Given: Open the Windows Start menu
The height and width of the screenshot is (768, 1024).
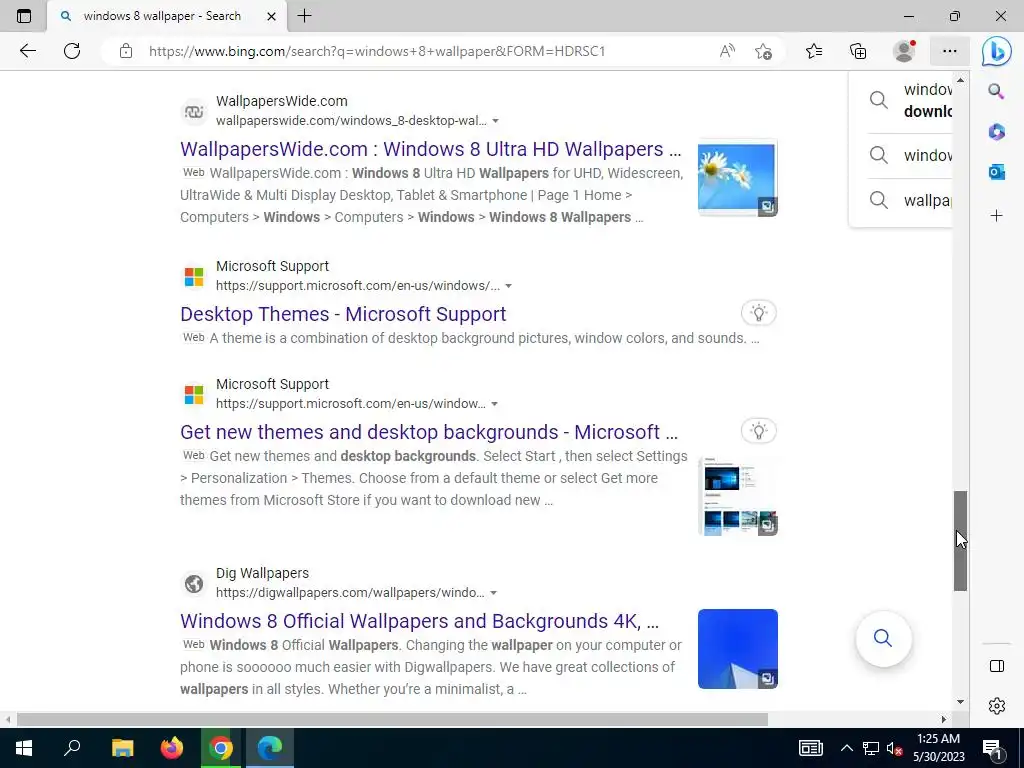Looking at the screenshot, I should [24, 748].
